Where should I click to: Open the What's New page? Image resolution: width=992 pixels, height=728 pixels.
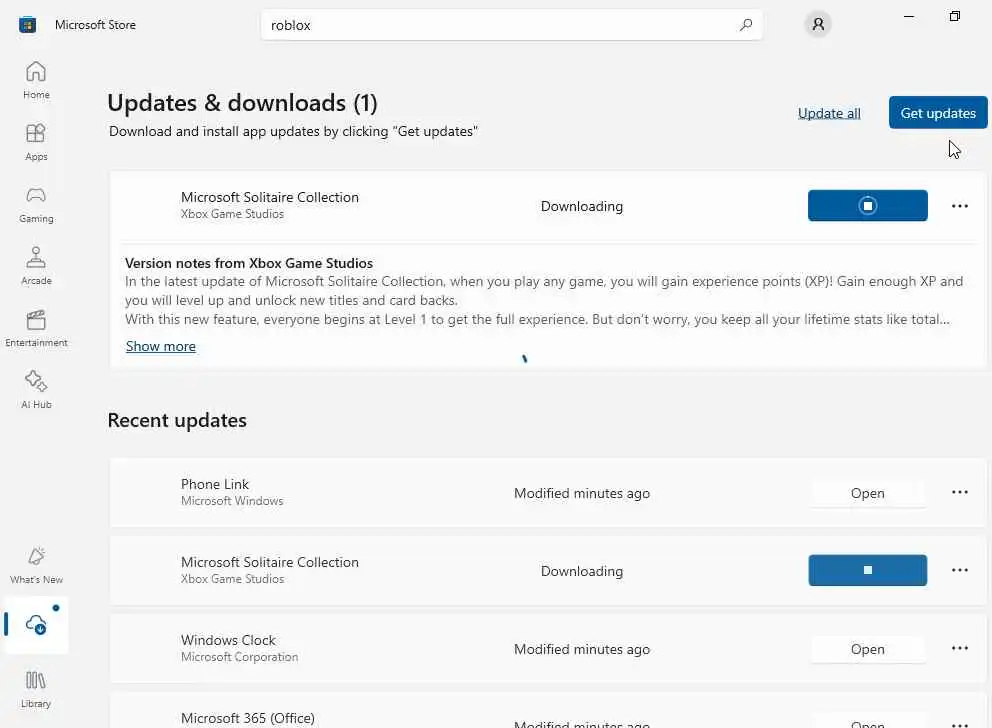click(x=36, y=565)
